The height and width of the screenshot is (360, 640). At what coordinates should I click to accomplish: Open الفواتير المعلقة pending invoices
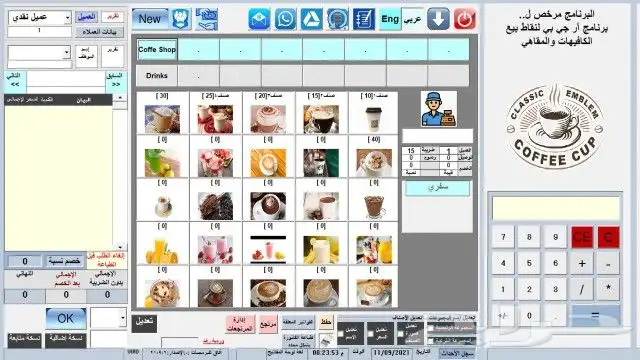coord(298,322)
